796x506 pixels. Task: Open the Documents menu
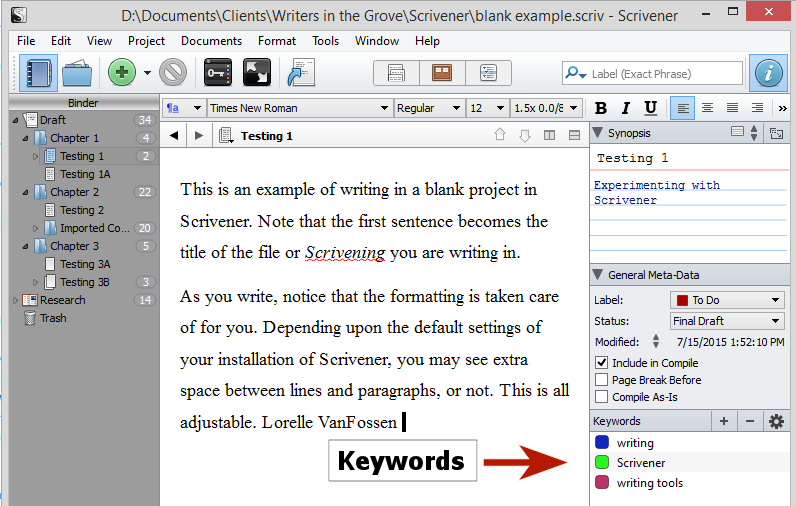211,41
